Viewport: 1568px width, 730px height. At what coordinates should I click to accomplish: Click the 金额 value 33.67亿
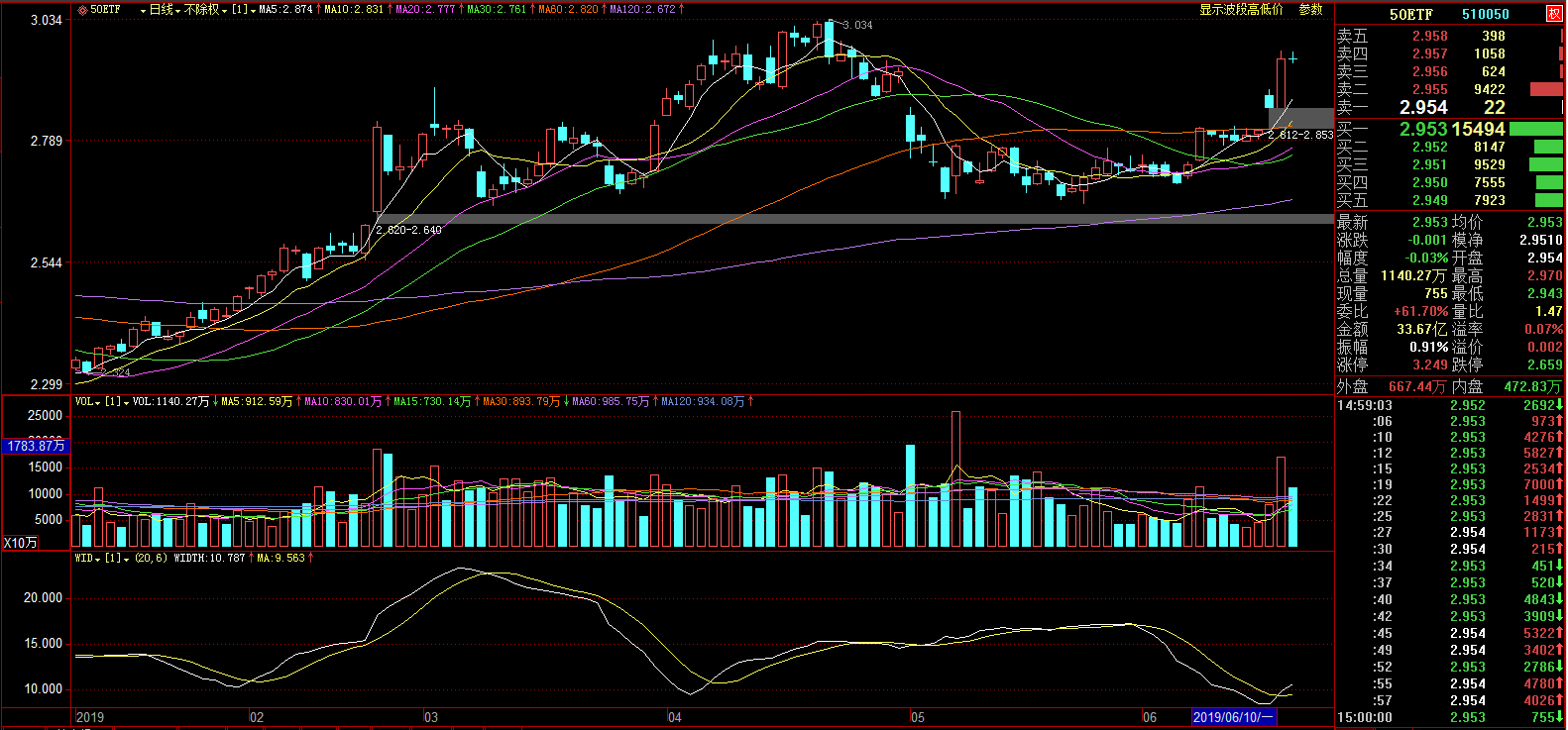coord(1421,329)
